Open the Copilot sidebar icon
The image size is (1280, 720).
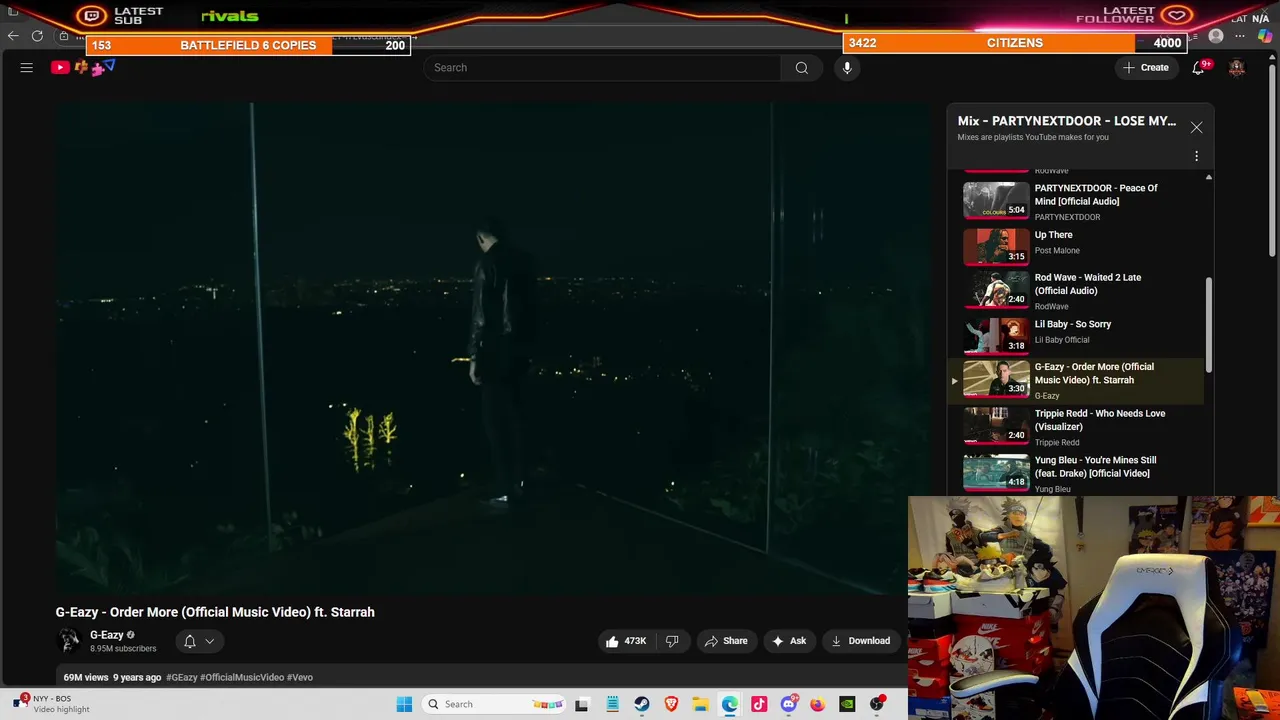click(x=1265, y=36)
